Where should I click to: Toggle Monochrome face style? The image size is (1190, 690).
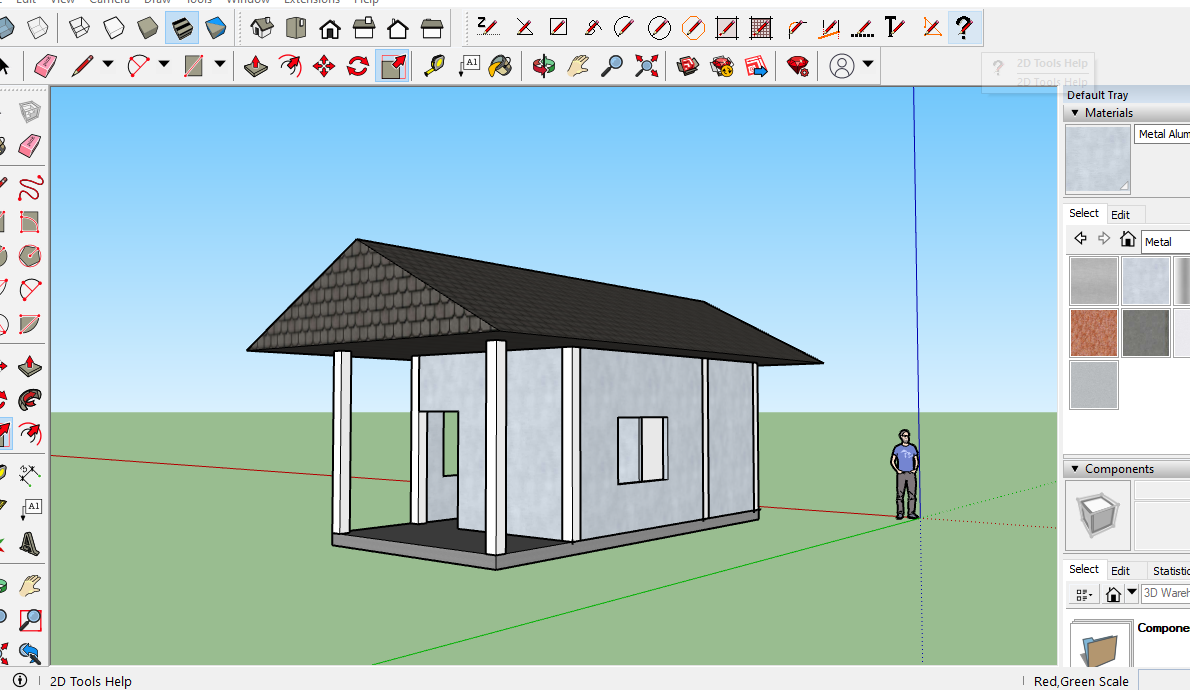216,29
